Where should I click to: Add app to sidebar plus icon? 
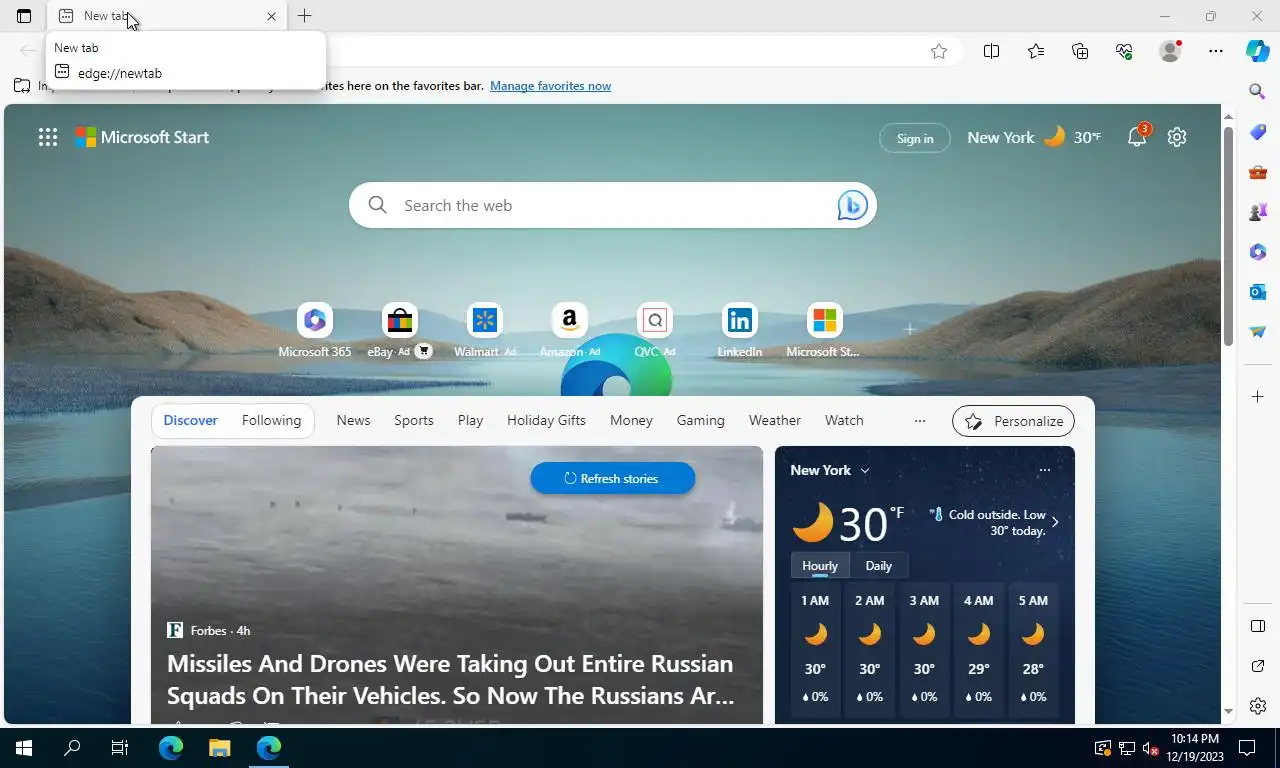coord(1258,397)
